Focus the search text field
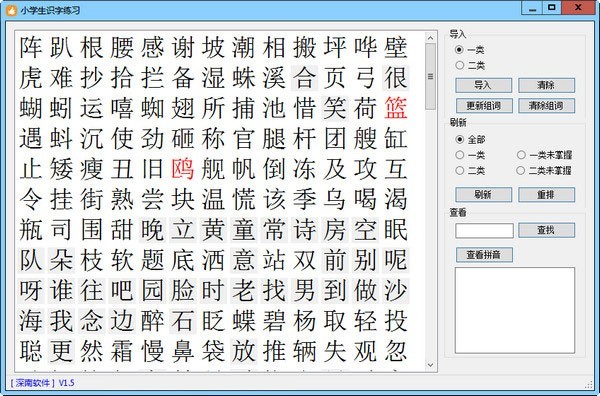Image resolution: width=600 pixels, height=396 pixels. pos(484,231)
